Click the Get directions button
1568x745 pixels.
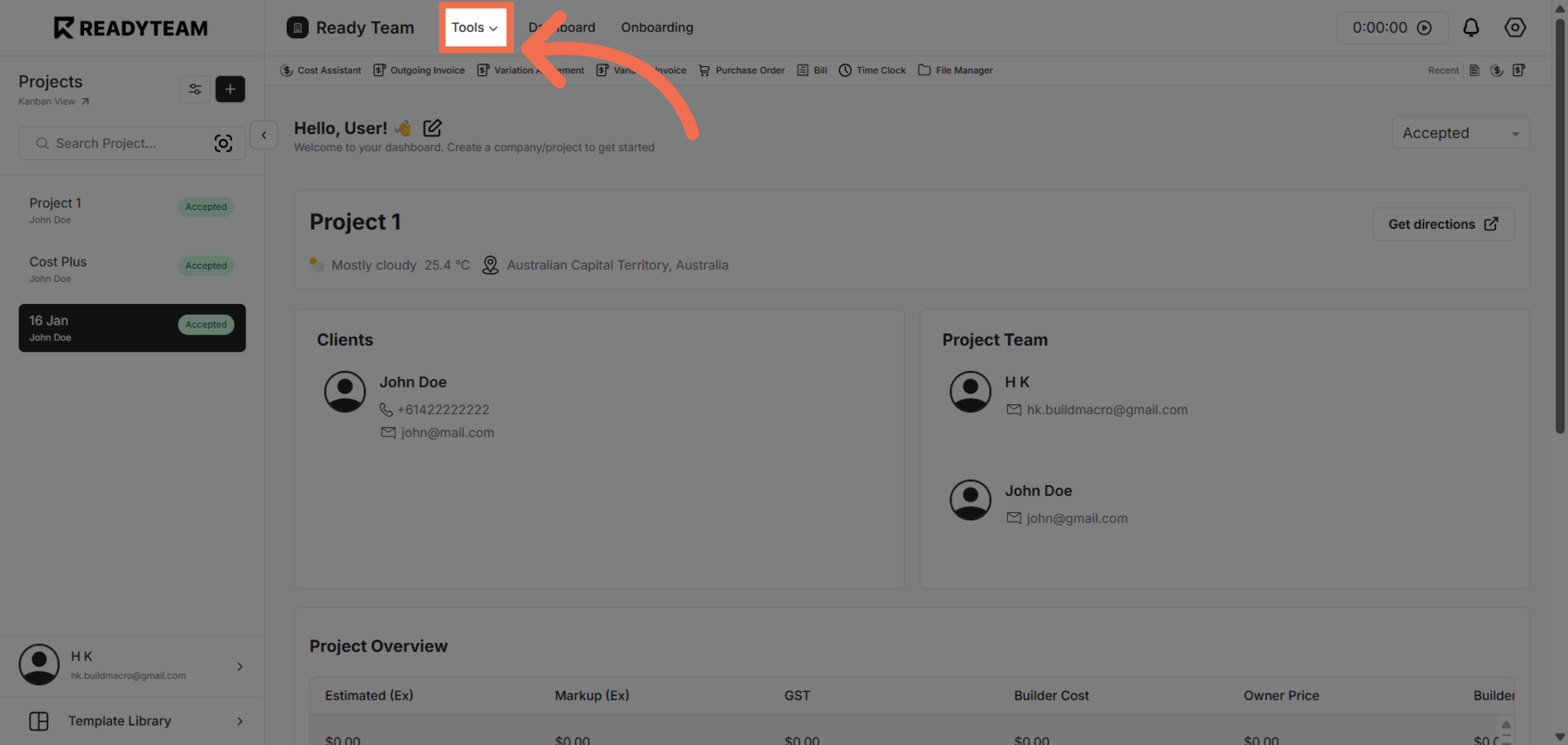(x=1443, y=224)
